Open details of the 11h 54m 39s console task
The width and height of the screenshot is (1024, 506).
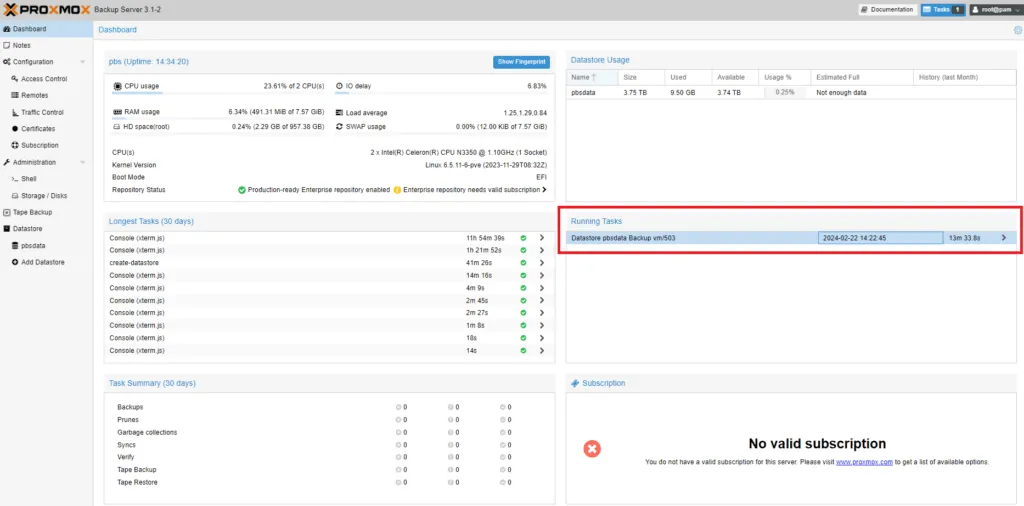(x=542, y=238)
